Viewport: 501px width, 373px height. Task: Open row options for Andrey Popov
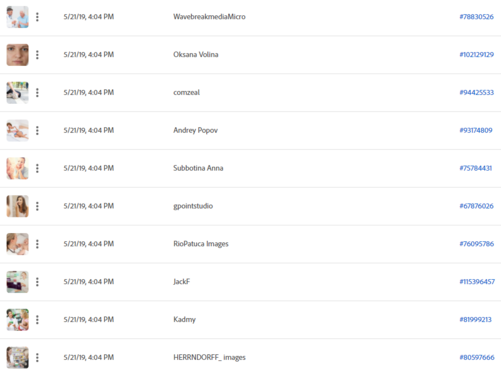coord(37,130)
